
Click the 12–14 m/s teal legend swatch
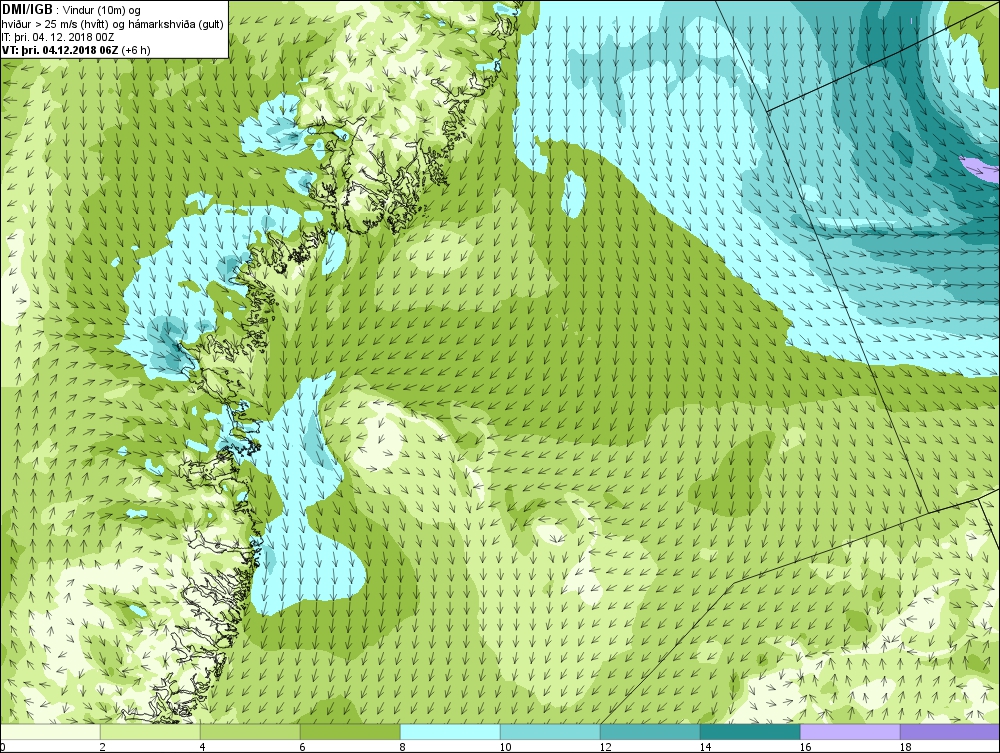tap(650, 732)
